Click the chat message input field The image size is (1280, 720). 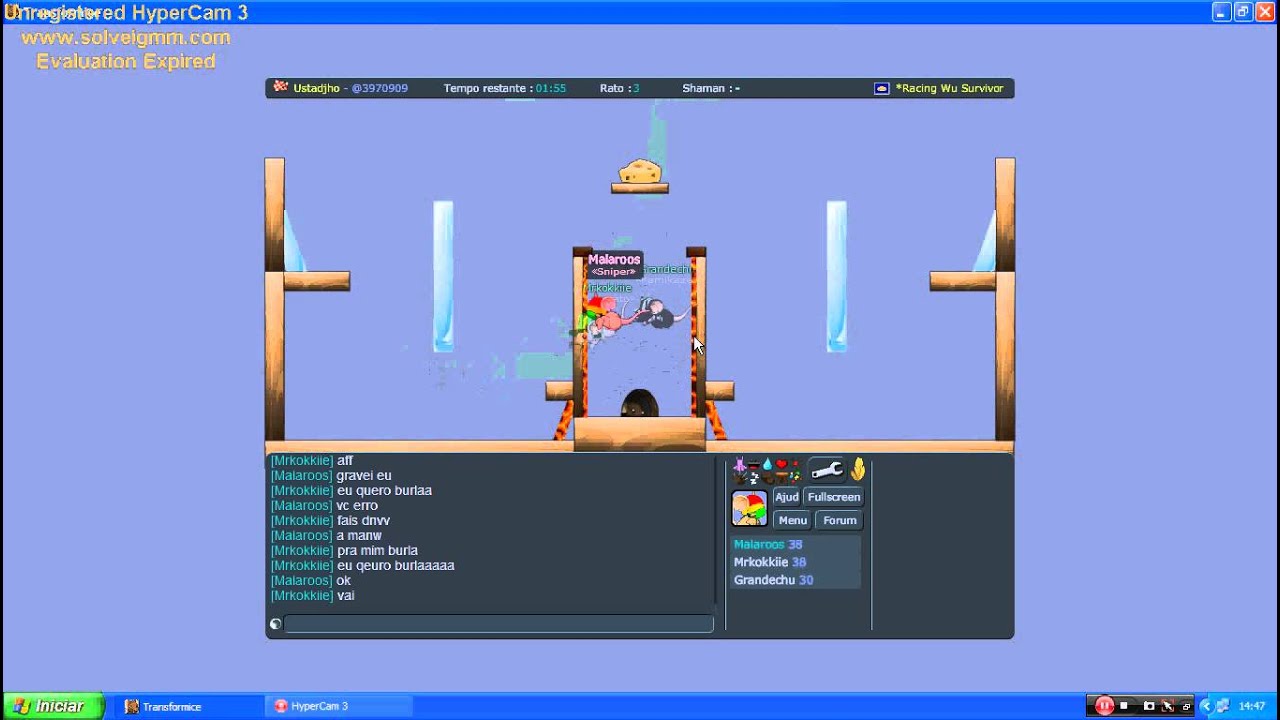point(499,624)
